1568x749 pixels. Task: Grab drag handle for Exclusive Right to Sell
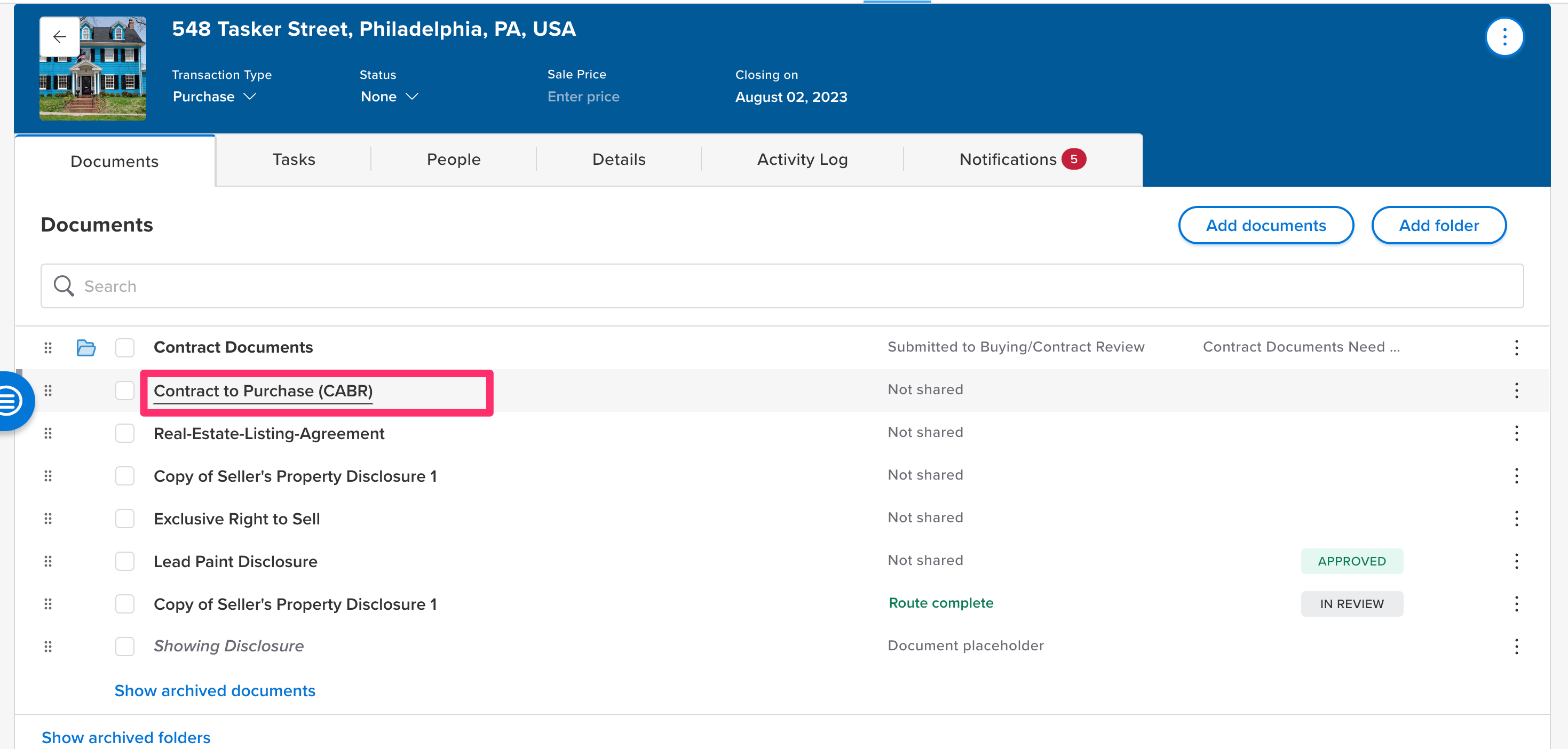coord(48,519)
